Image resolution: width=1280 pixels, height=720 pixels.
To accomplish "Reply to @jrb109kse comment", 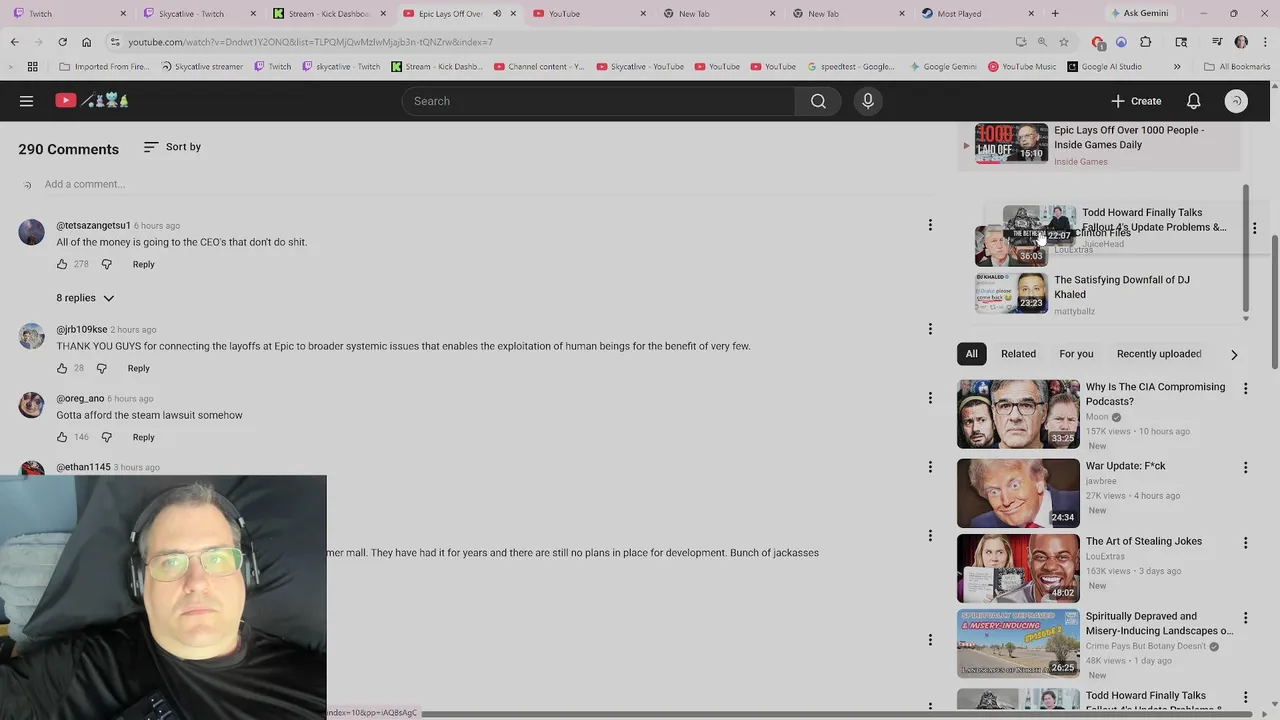I will click(x=138, y=368).
